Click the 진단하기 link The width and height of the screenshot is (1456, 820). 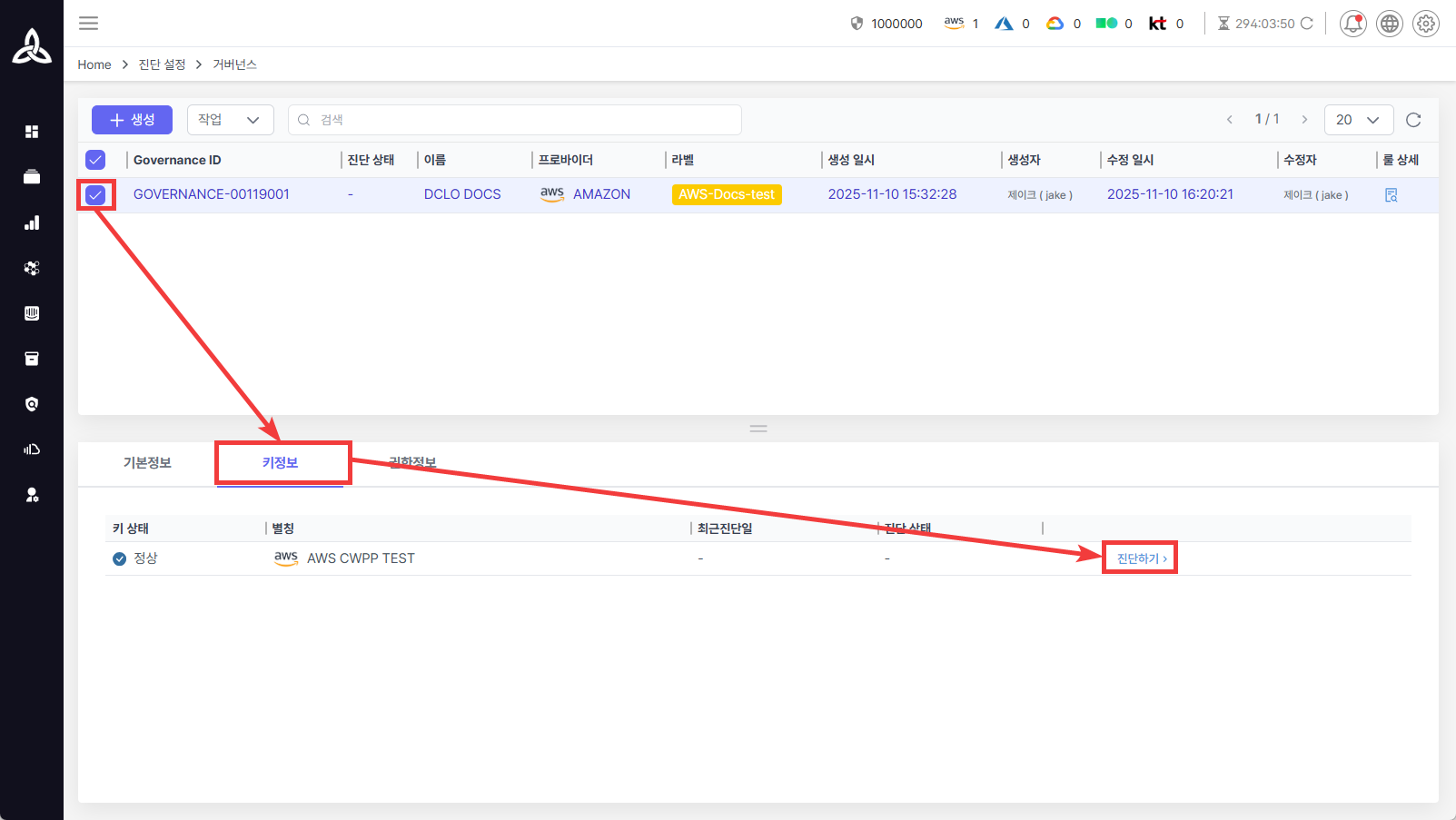(1141, 558)
